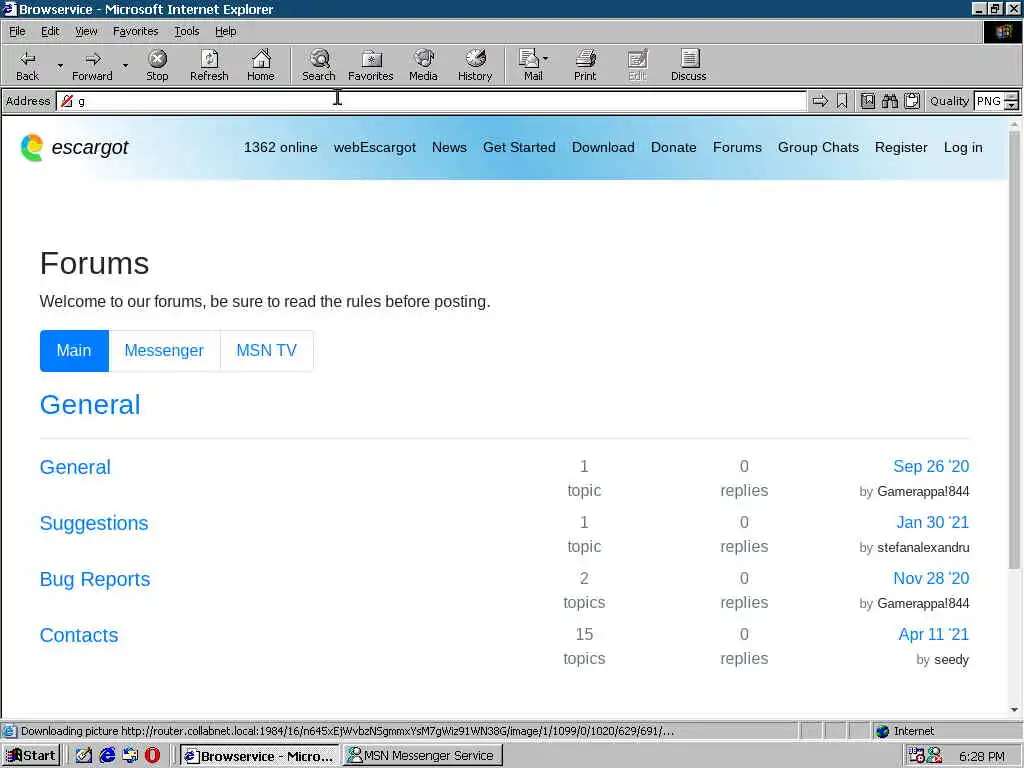Open the Help menu
The image size is (1024, 768).
coord(225,31)
